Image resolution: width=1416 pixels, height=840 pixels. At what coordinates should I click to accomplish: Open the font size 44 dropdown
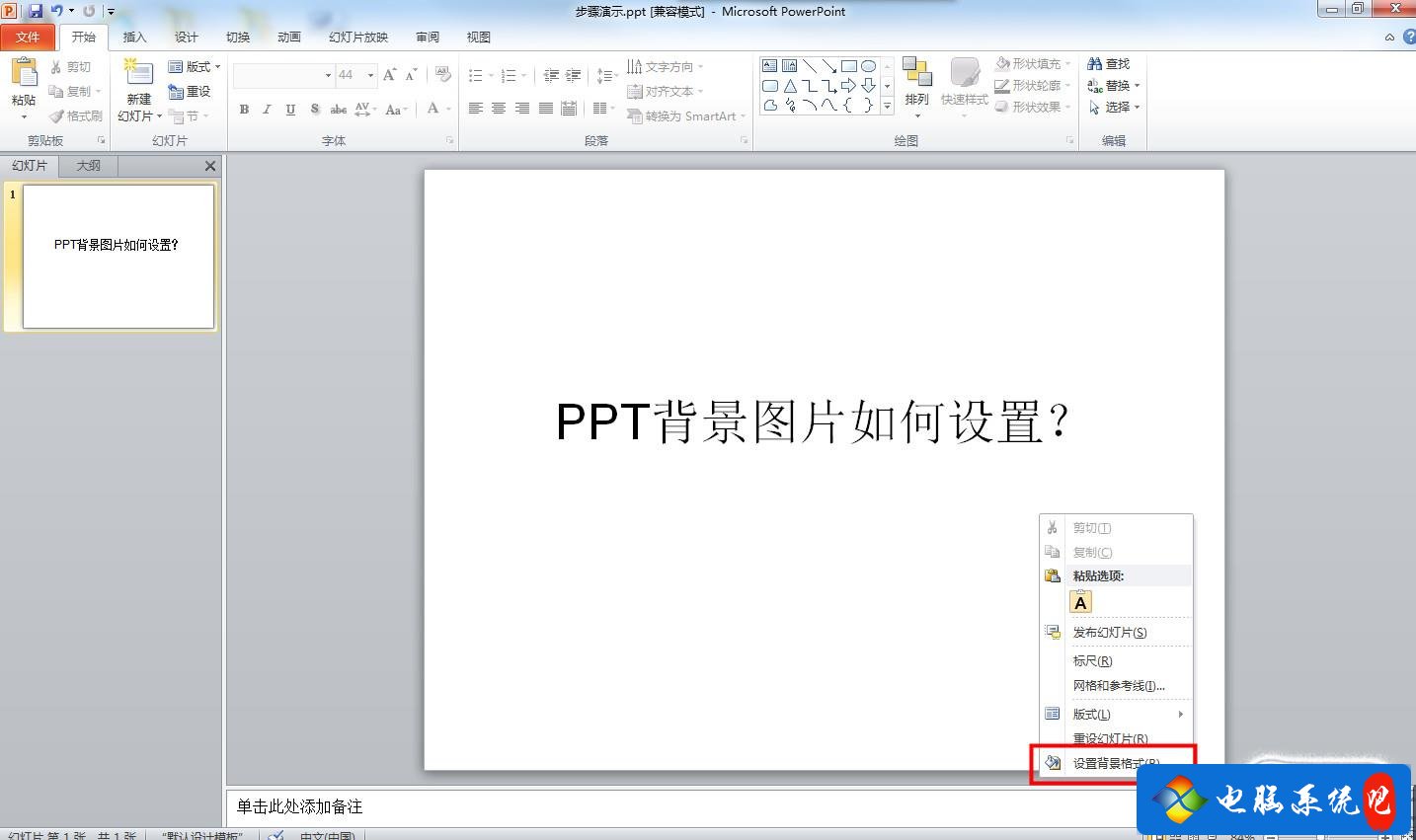(x=371, y=75)
